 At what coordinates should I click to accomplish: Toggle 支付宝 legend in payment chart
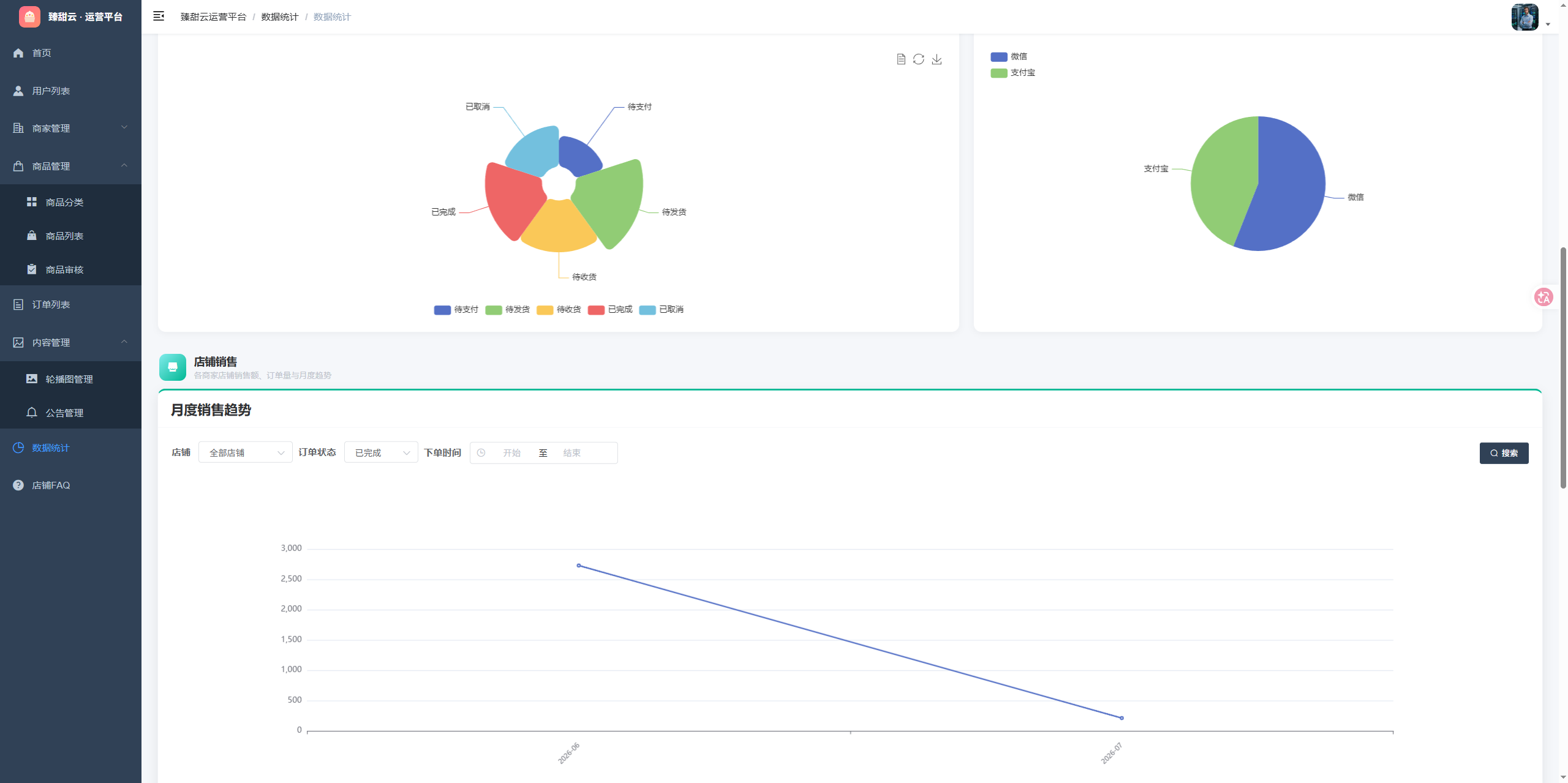(1013, 73)
